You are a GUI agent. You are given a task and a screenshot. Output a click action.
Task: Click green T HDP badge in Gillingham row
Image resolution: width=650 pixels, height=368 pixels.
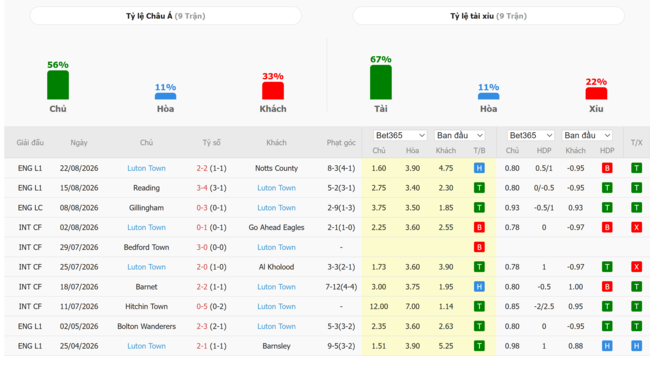pos(607,208)
